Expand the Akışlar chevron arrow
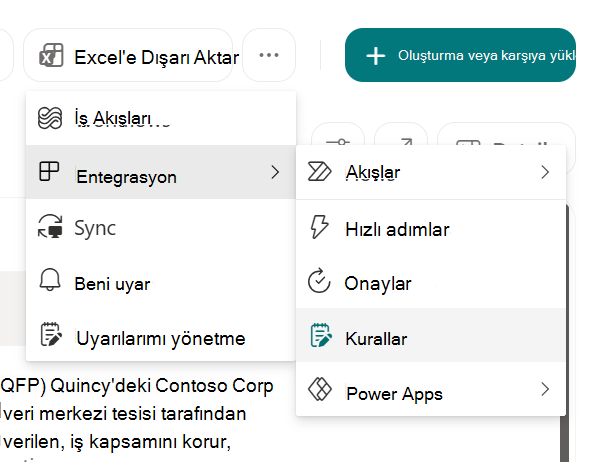The height and width of the screenshot is (462, 616). [545, 172]
